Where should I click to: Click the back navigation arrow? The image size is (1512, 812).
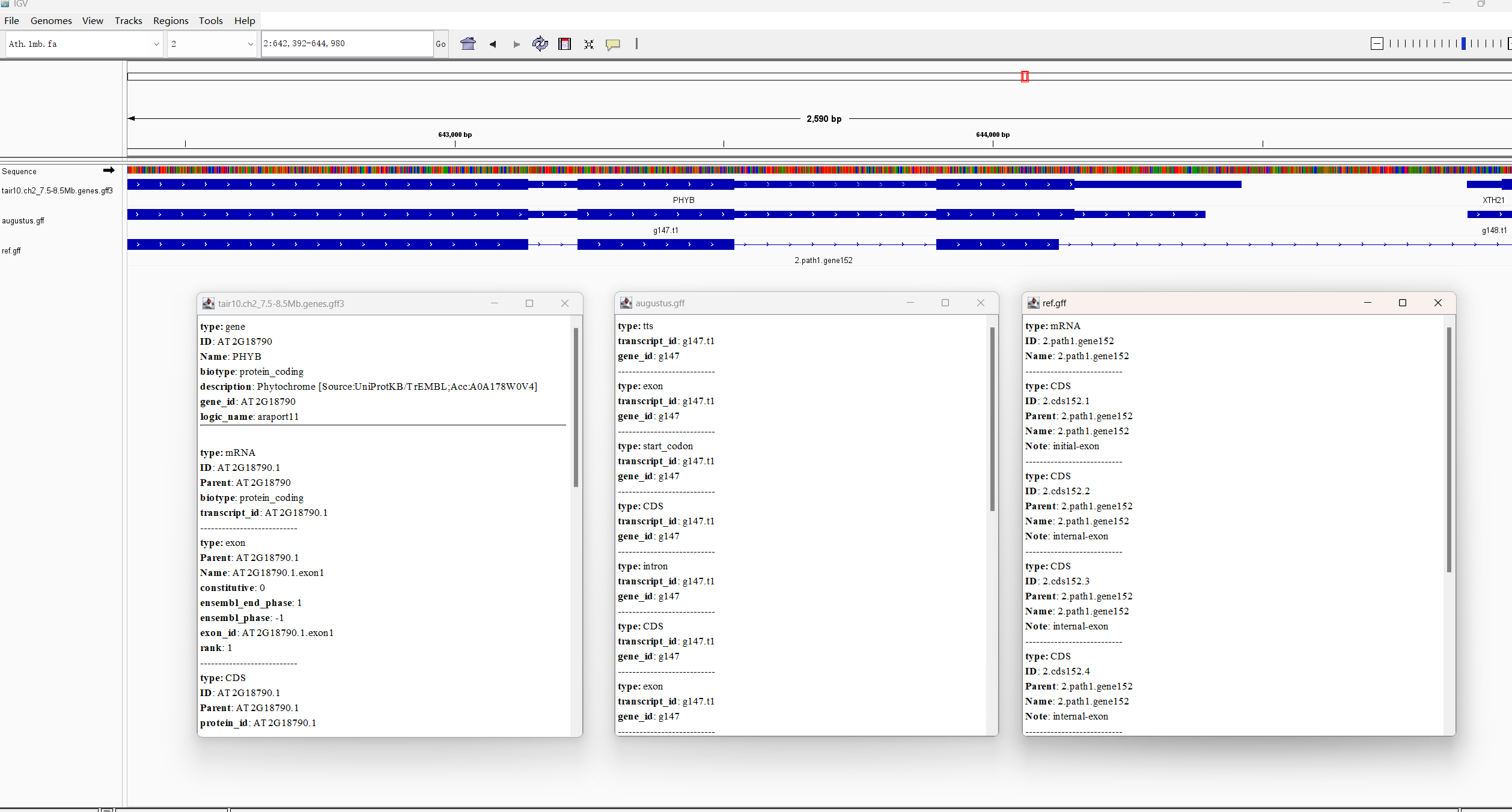pyautogui.click(x=493, y=44)
